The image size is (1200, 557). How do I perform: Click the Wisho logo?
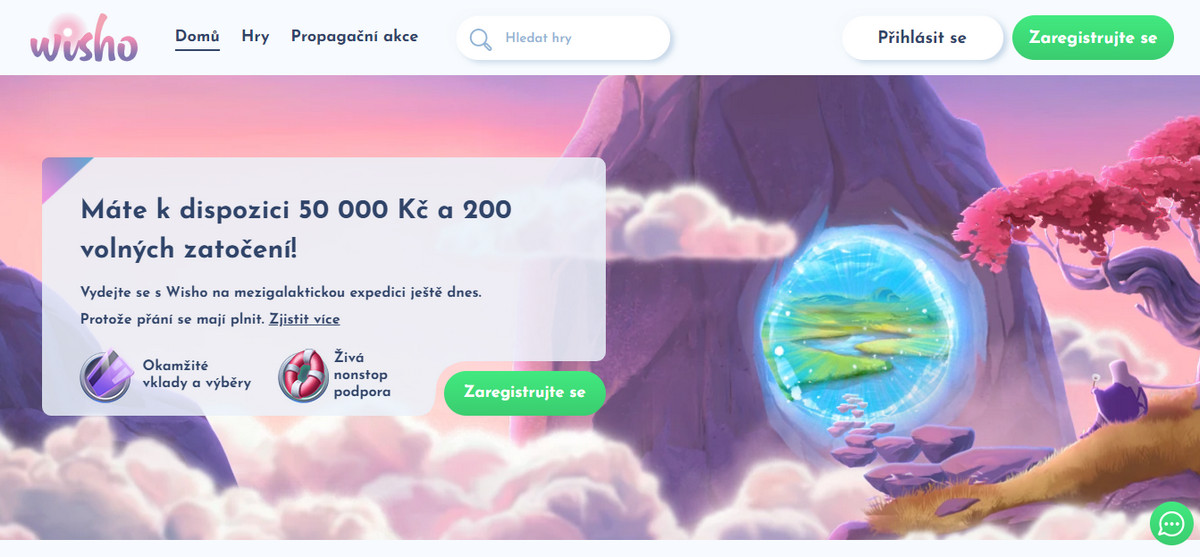(84, 38)
